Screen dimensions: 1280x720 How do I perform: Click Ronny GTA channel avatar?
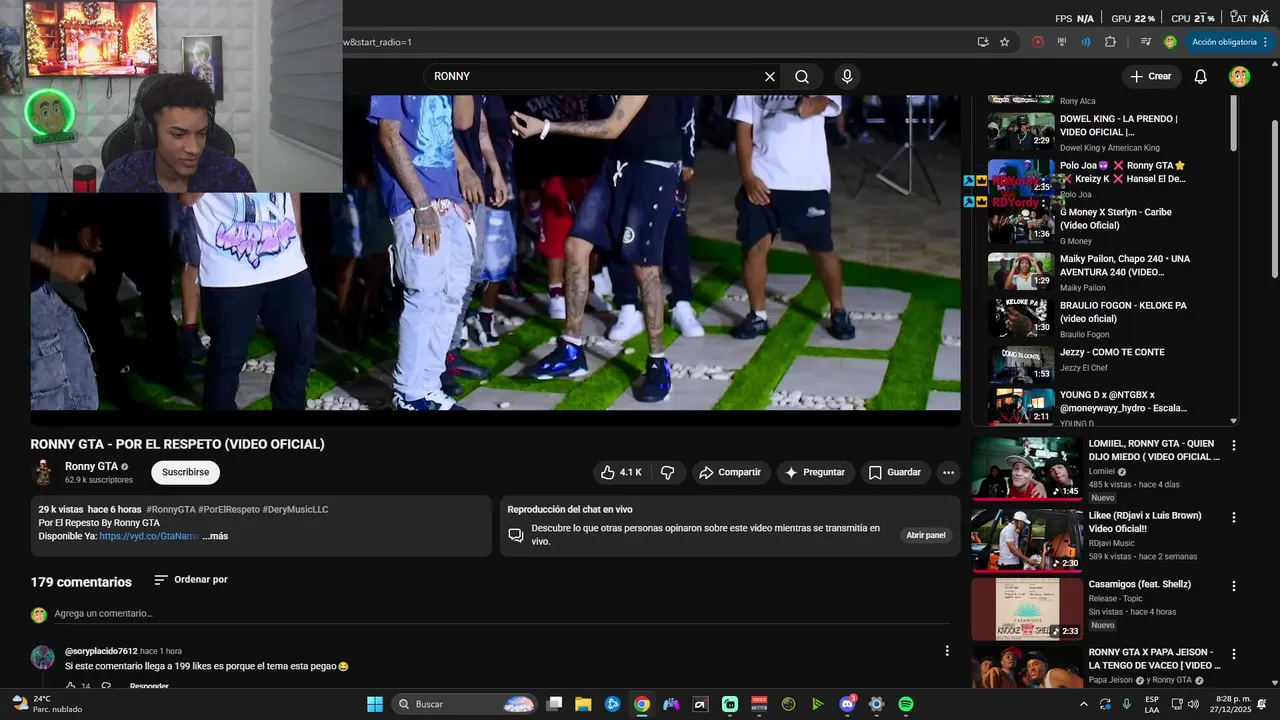point(43,472)
